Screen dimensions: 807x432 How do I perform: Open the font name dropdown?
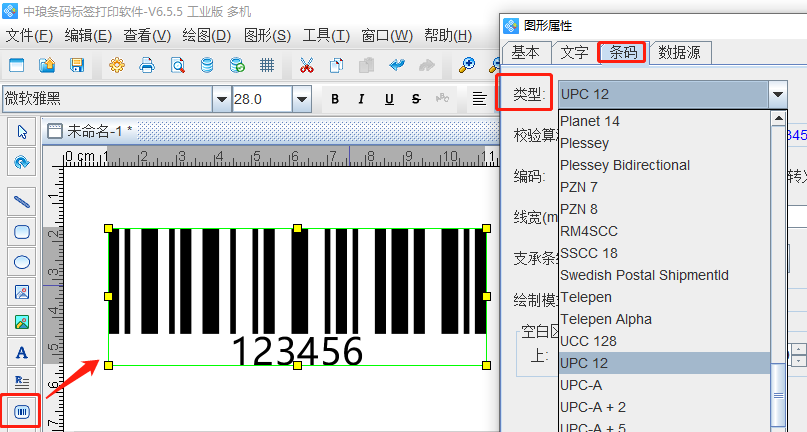[221, 99]
